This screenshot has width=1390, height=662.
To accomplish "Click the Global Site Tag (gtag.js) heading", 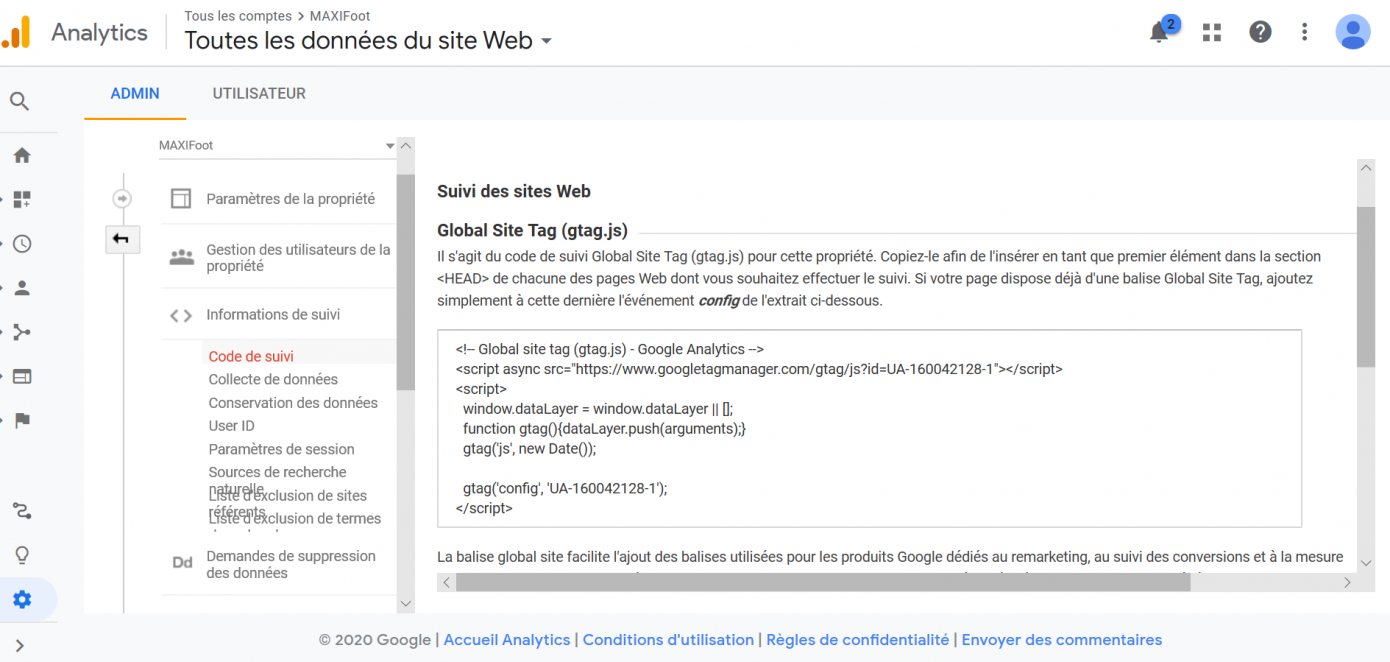I will coord(532,231).
